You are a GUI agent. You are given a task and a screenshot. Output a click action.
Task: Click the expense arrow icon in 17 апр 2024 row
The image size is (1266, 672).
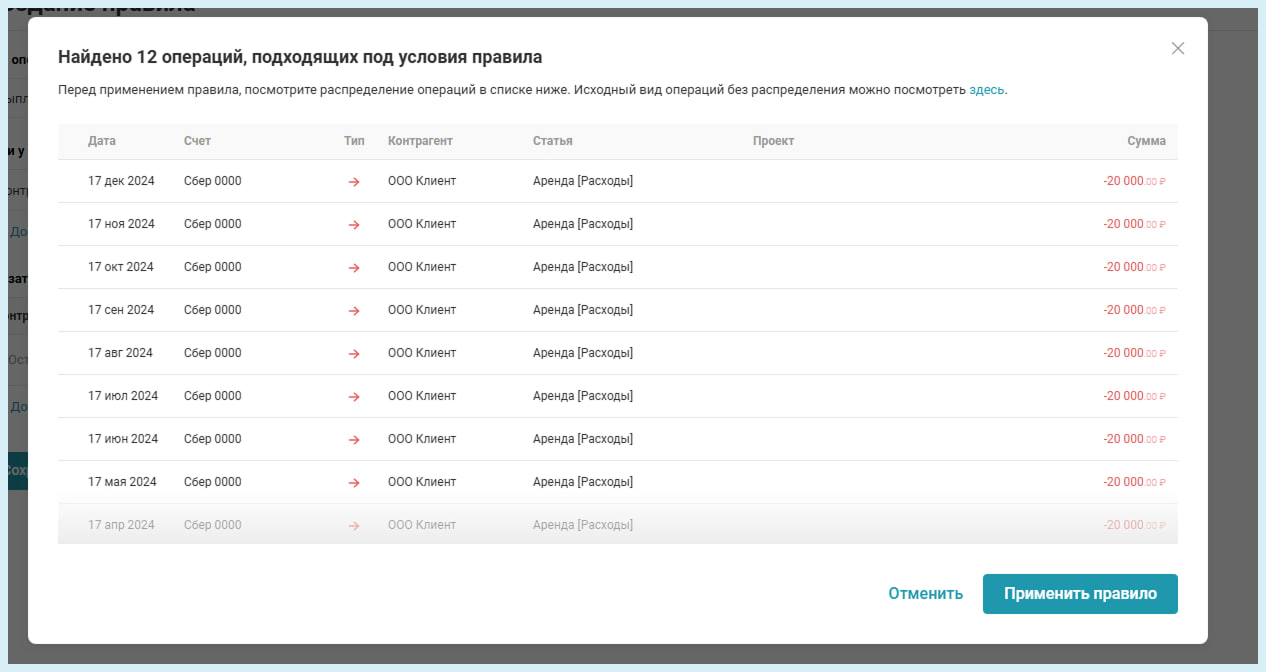pos(354,526)
